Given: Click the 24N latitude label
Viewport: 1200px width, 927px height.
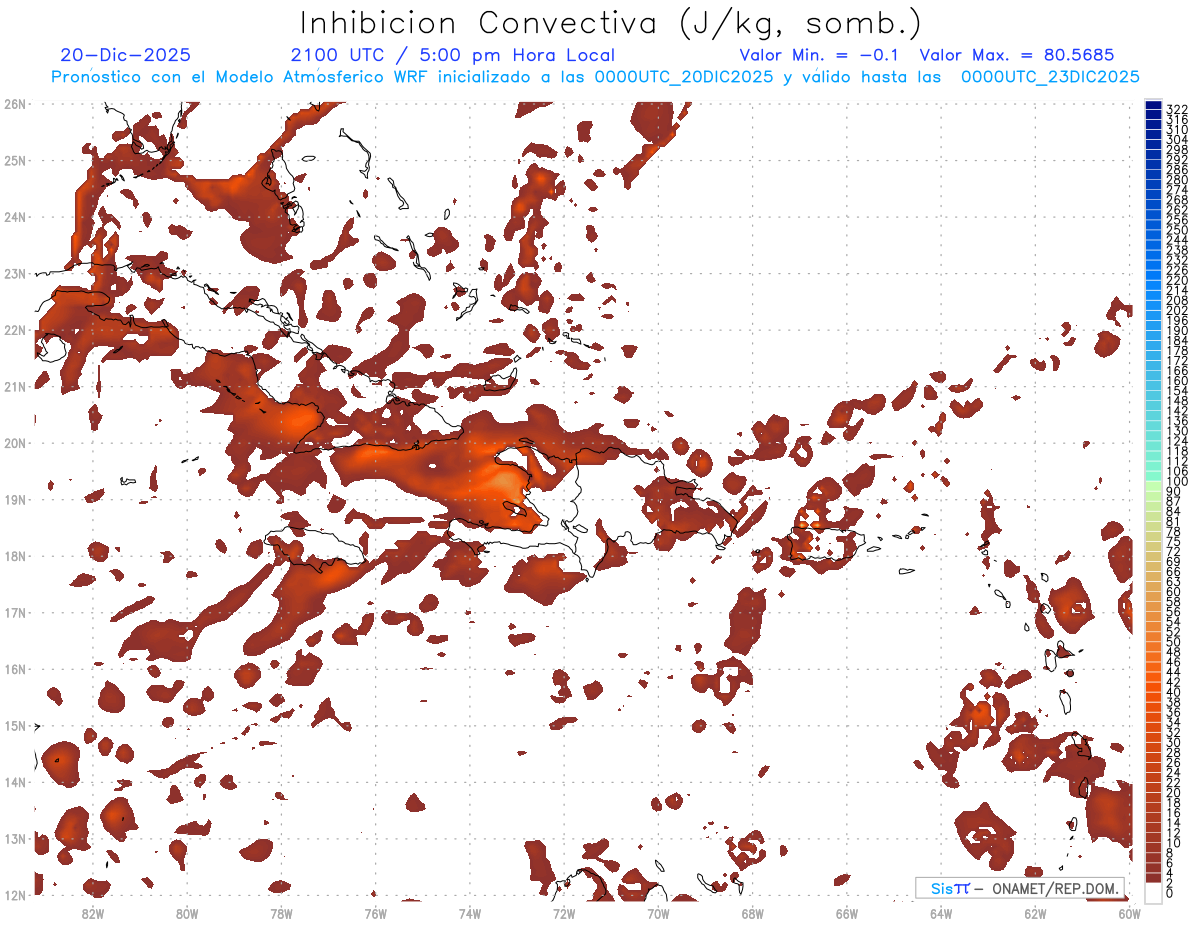Looking at the screenshot, I should (15, 217).
